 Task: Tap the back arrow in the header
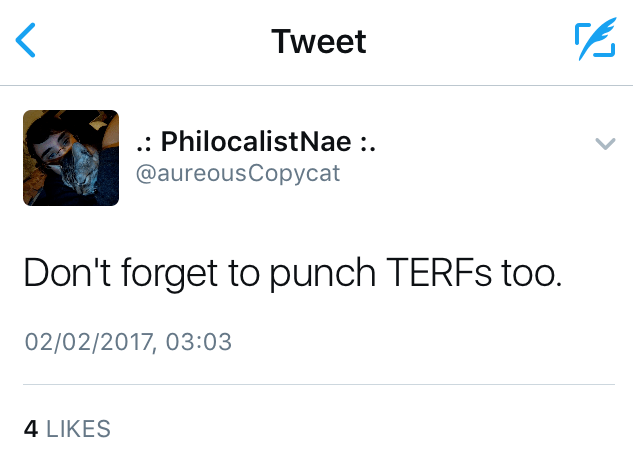27,41
